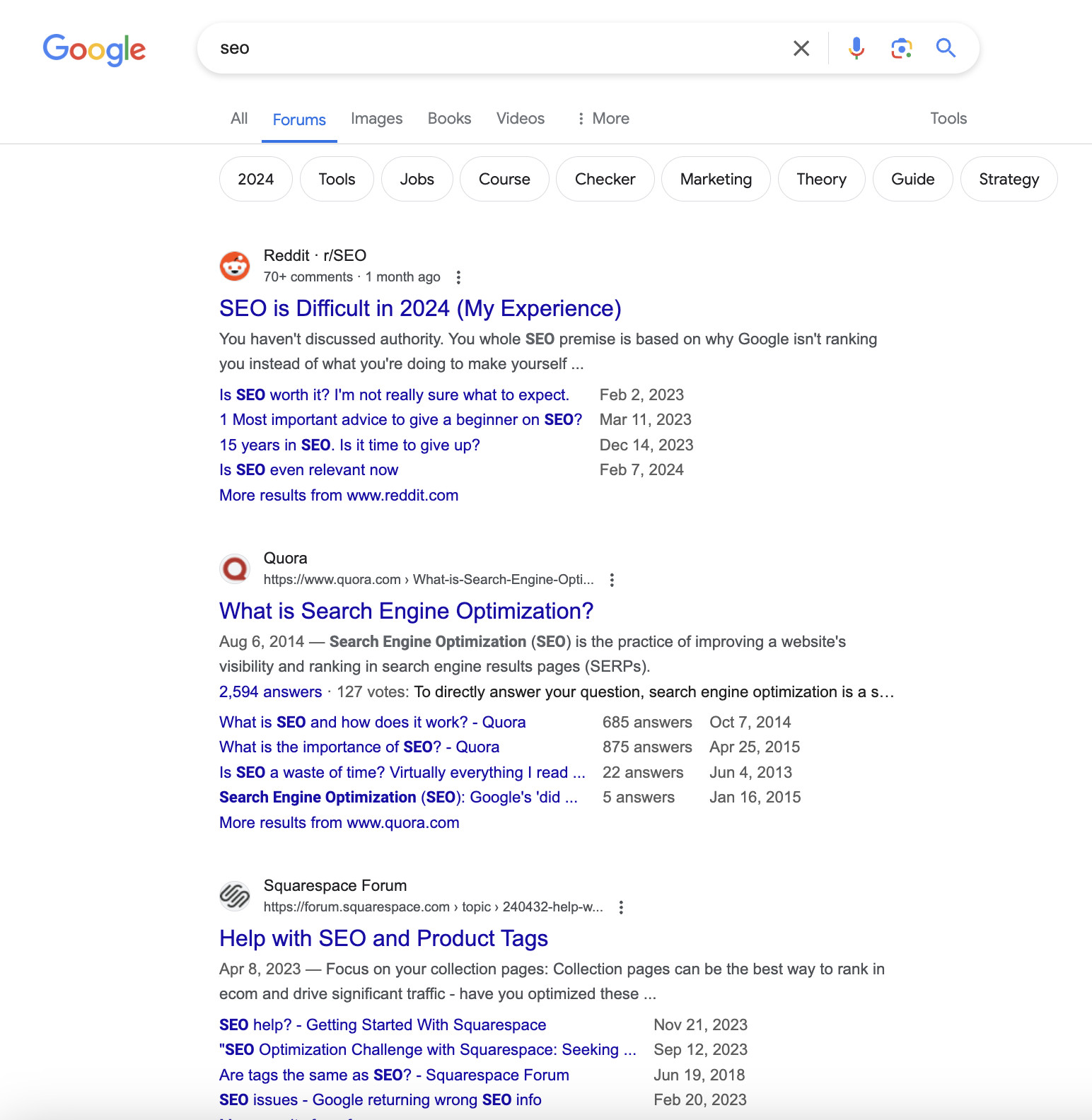1092x1120 pixels.
Task: Click the Quora favicon
Action: [x=235, y=568]
